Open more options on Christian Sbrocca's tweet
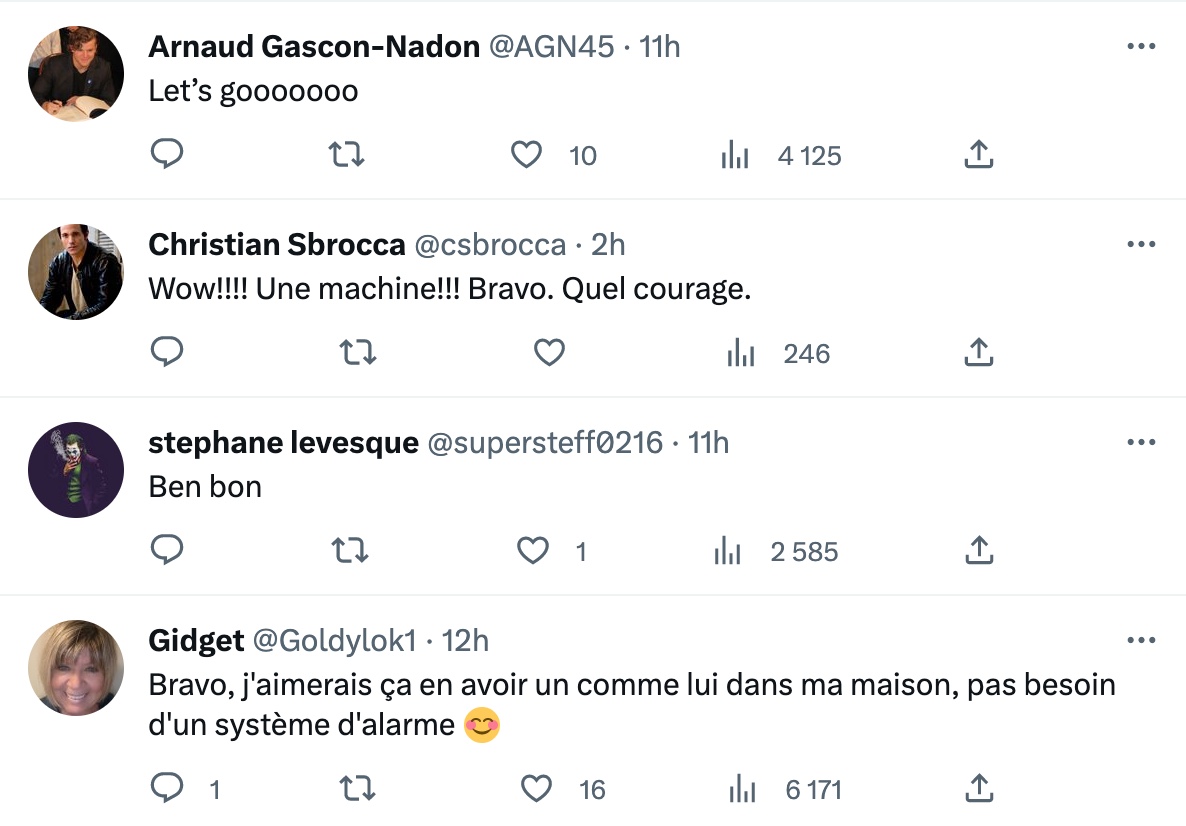 1141,244
